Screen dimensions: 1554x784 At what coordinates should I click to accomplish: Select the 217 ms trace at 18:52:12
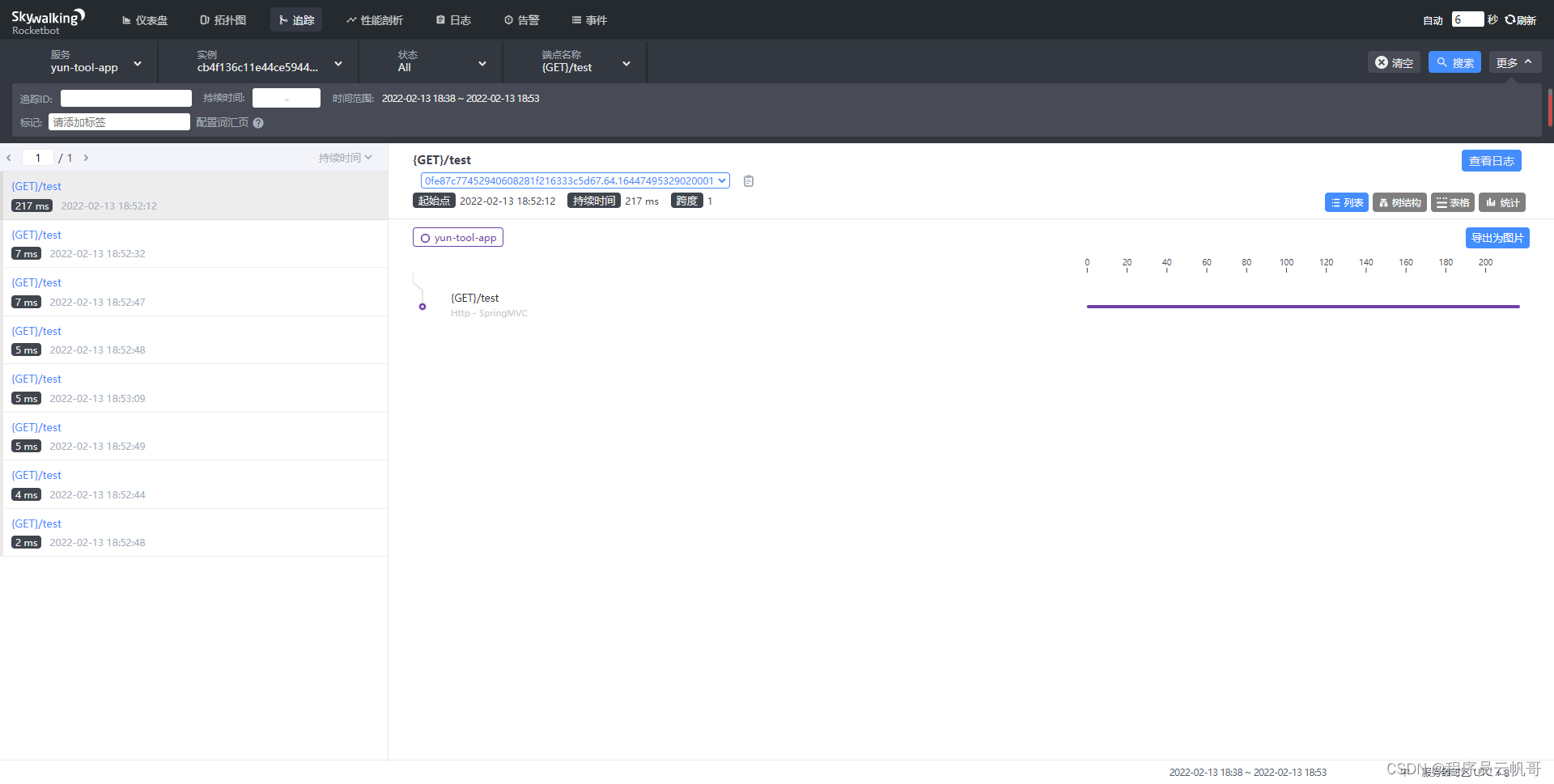click(x=194, y=196)
